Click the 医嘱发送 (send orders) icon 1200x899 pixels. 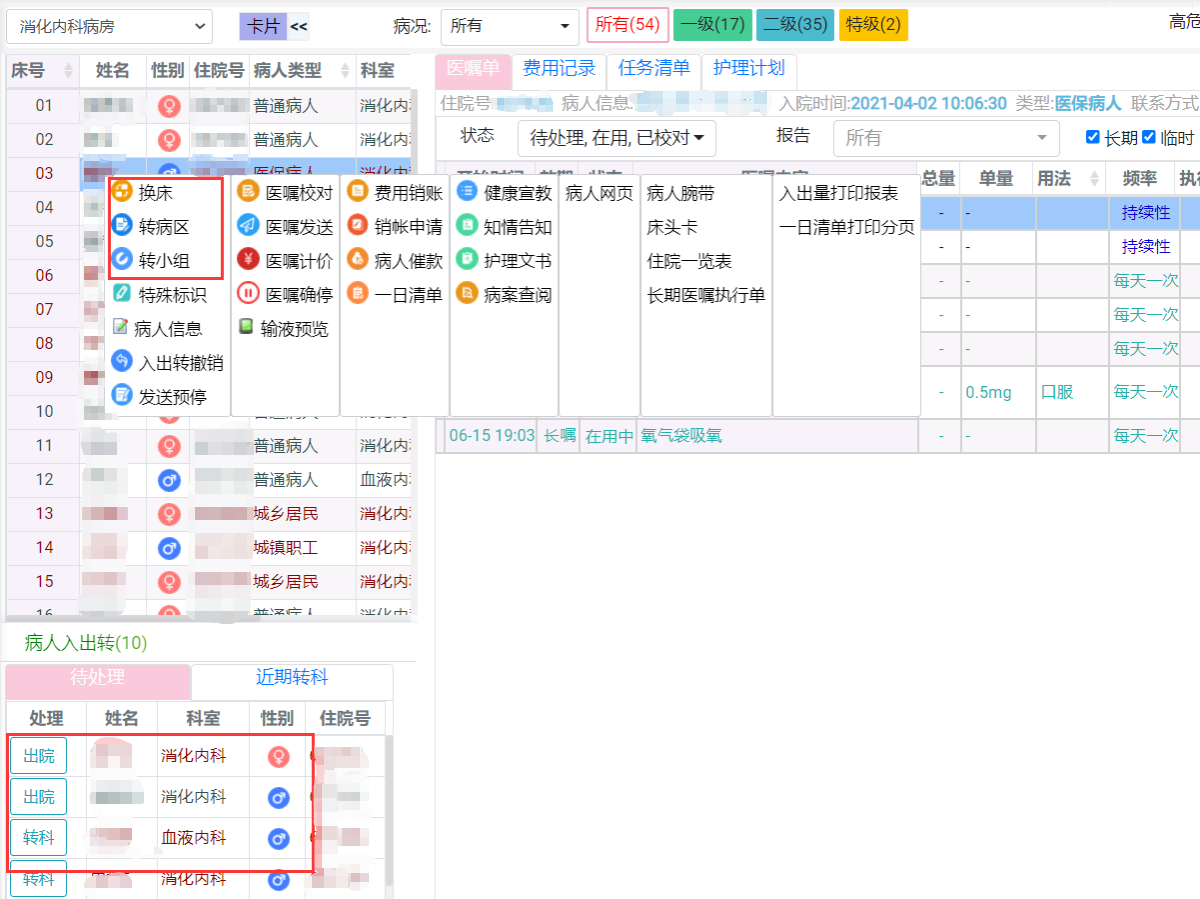point(291,227)
